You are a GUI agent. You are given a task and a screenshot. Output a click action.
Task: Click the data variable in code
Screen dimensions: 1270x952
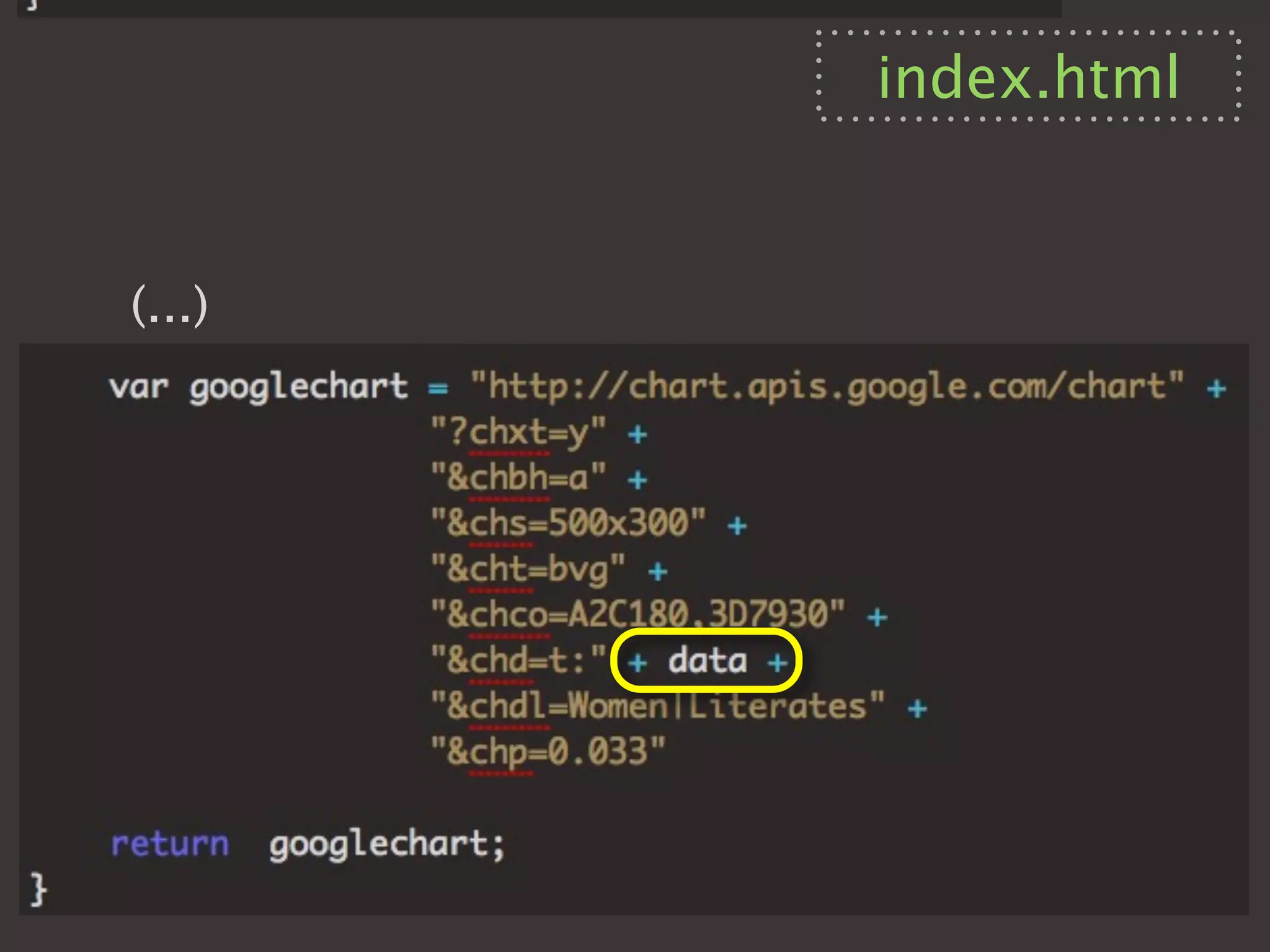tap(708, 661)
